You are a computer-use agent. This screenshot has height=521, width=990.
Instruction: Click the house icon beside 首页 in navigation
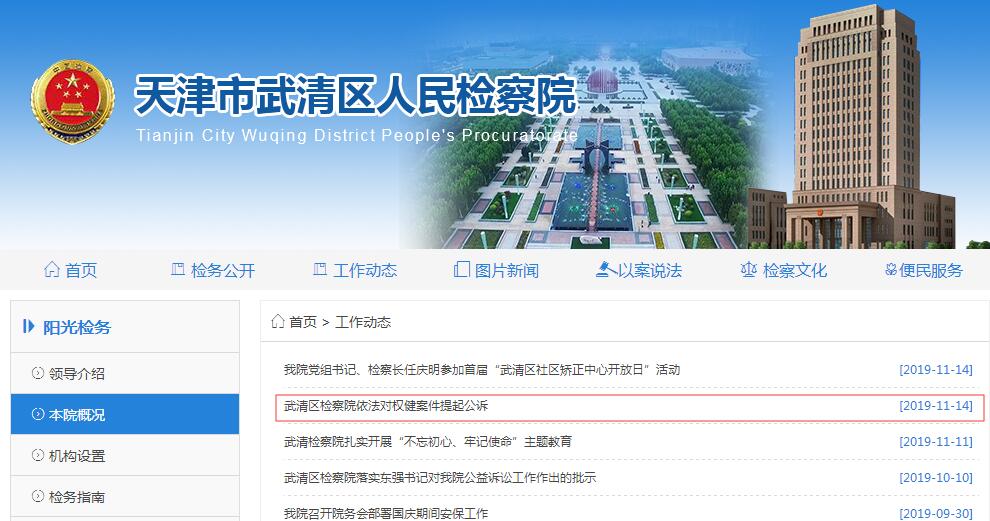pyautogui.click(x=52, y=270)
